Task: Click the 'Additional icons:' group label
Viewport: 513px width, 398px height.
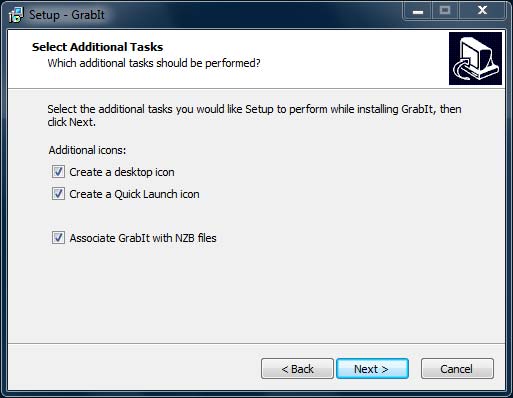Action: [x=87, y=150]
